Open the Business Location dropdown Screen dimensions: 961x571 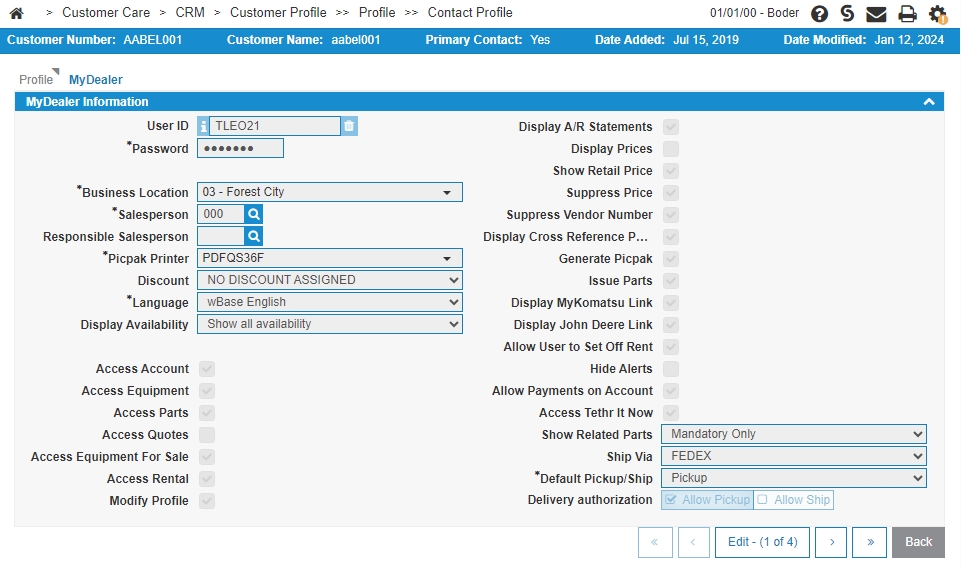pos(330,192)
